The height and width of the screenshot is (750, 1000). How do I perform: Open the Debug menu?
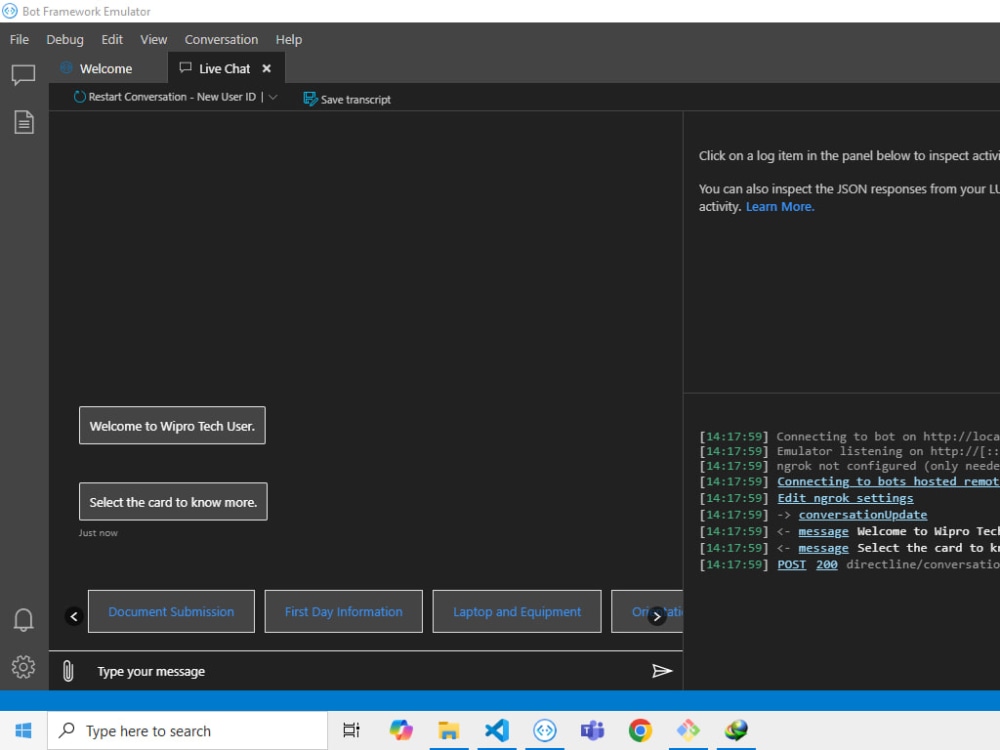coord(64,39)
